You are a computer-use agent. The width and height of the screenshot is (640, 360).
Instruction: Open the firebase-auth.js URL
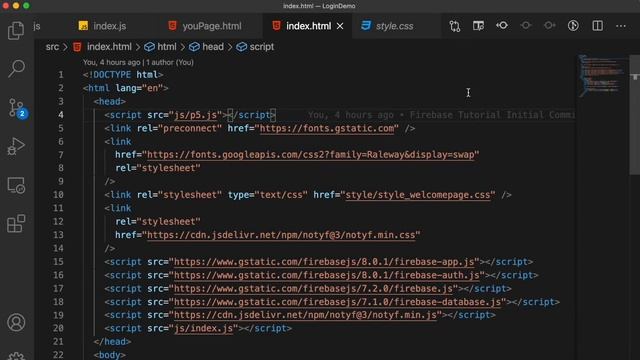(327, 275)
